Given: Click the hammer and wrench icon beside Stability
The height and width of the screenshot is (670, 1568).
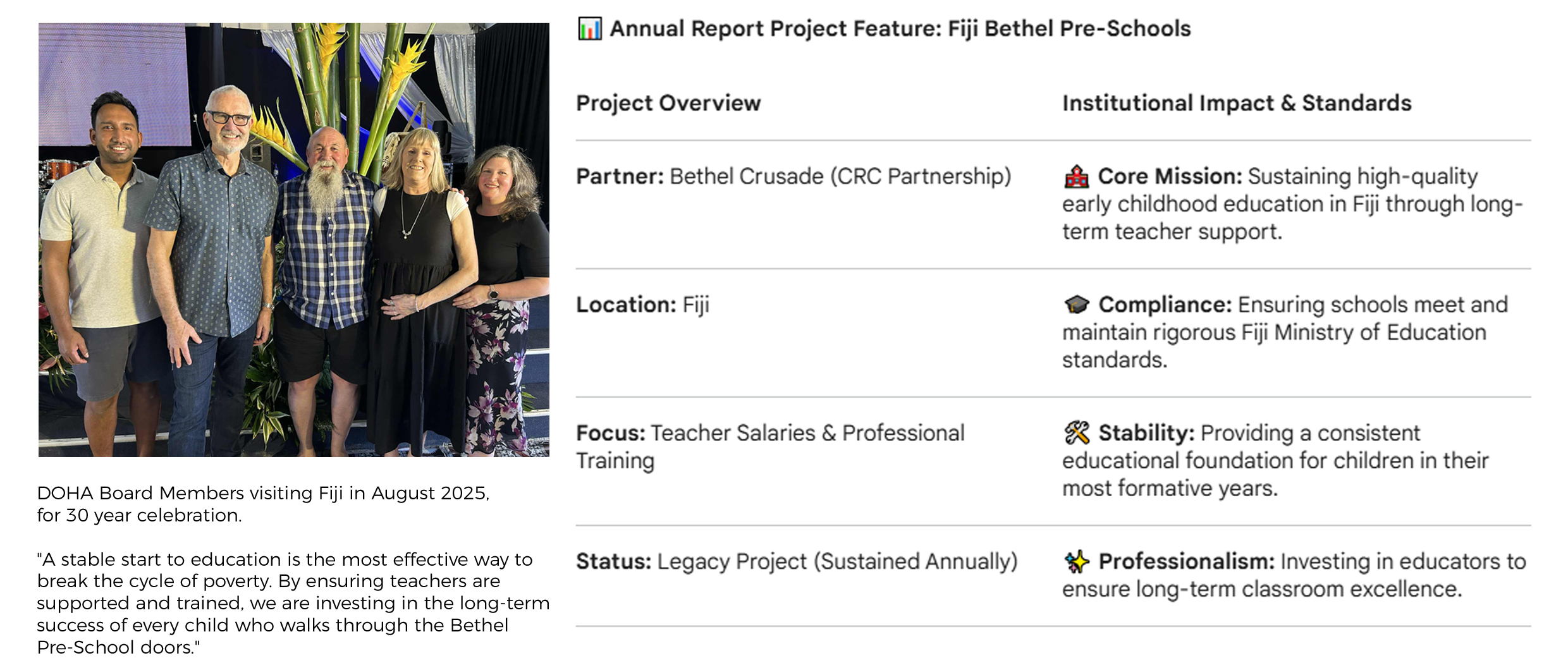Looking at the screenshot, I should pyautogui.click(x=1077, y=433).
